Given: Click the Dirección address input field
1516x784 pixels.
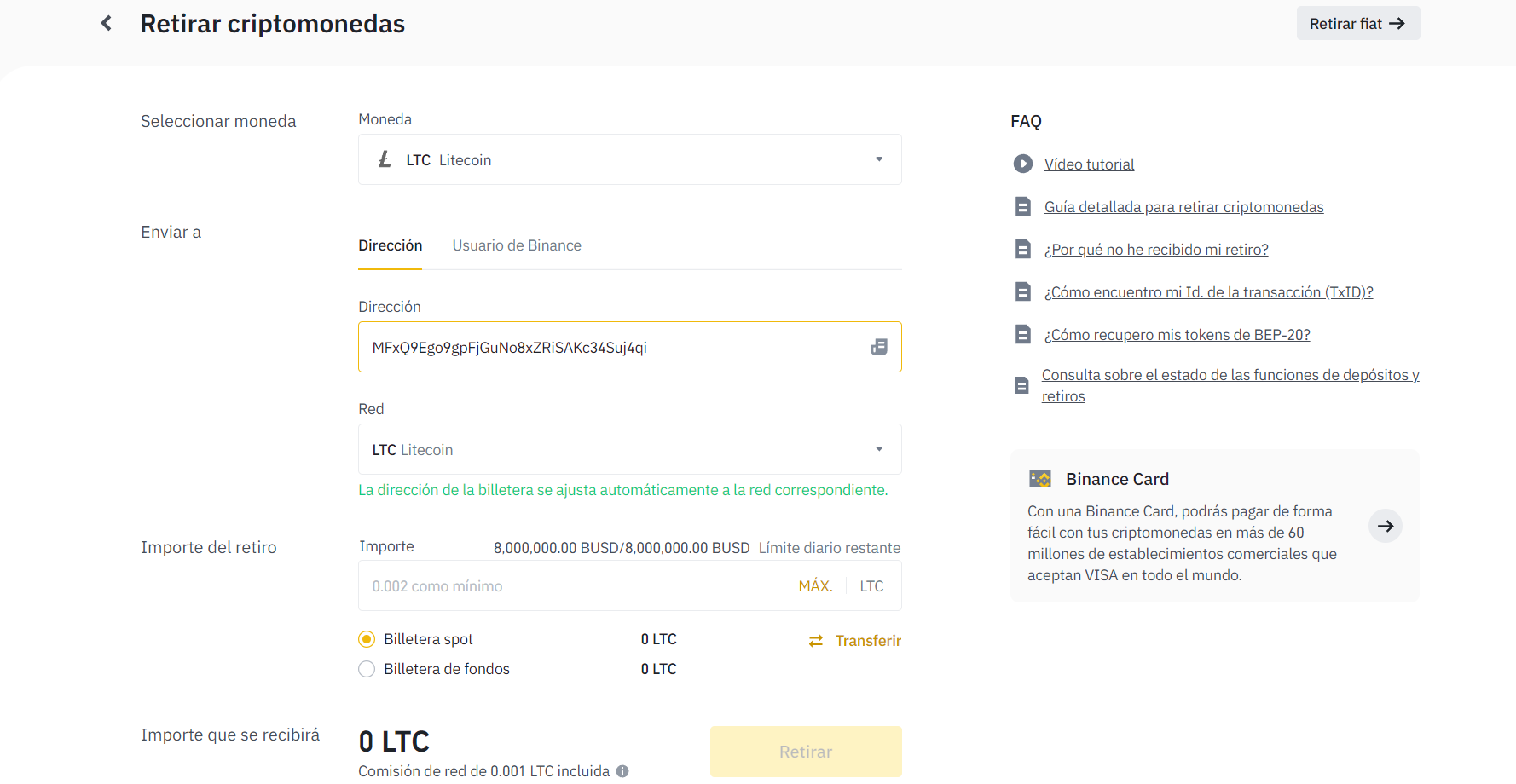Looking at the screenshot, I should (630, 347).
